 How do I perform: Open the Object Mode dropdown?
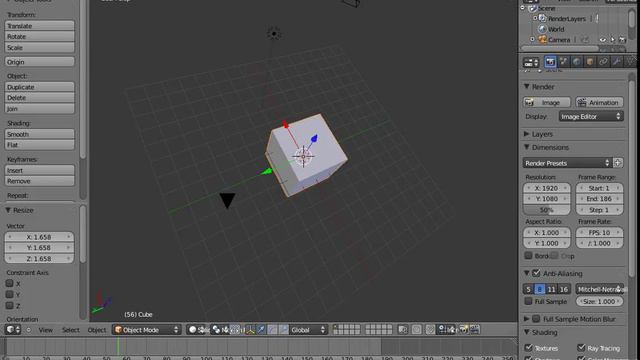[x=147, y=330]
